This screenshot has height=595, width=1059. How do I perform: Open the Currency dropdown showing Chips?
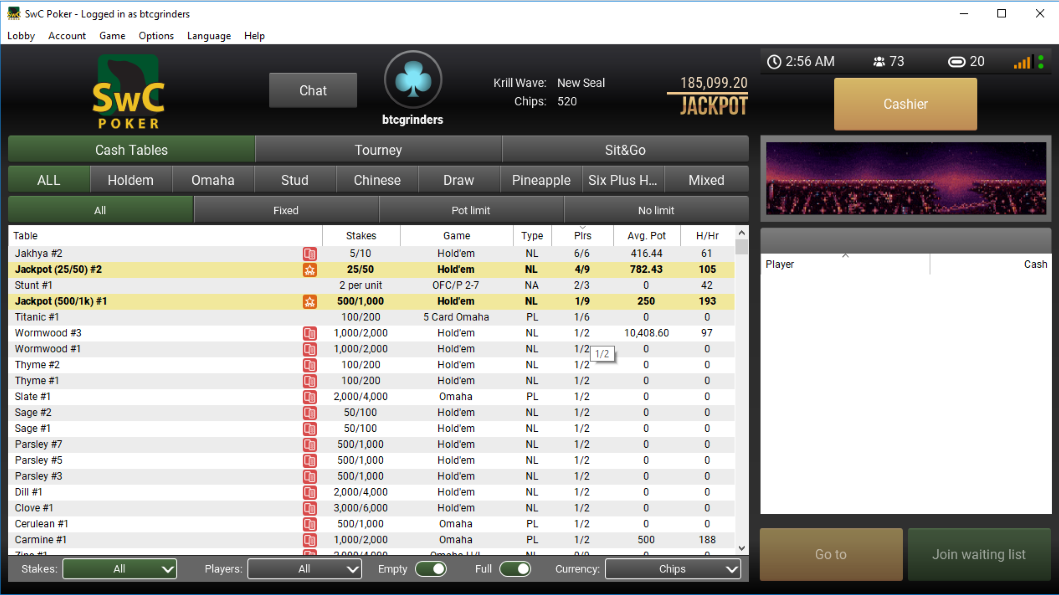coord(673,569)
